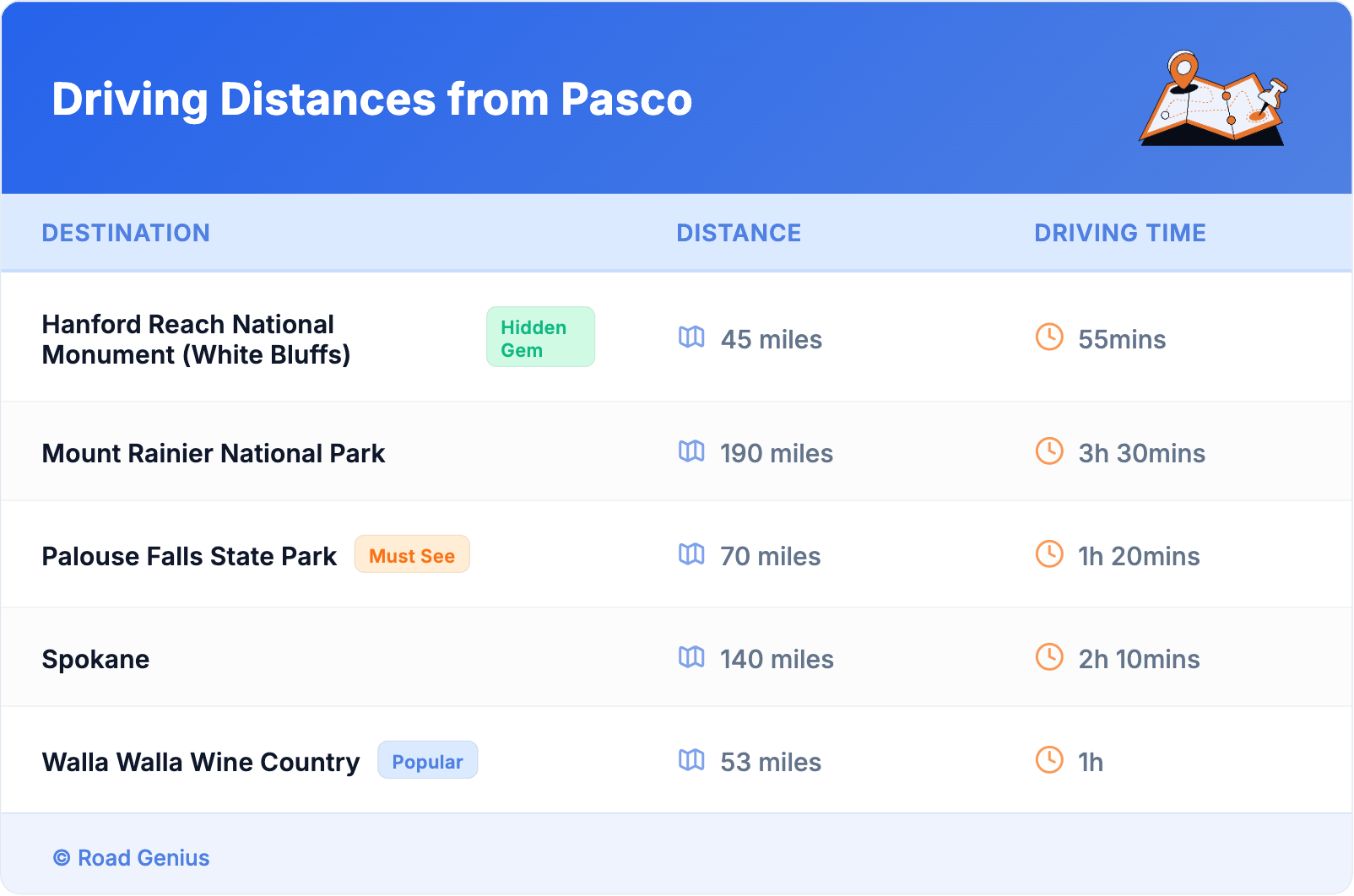Select the Hidden Gem badge

click(x=540, y=337)
